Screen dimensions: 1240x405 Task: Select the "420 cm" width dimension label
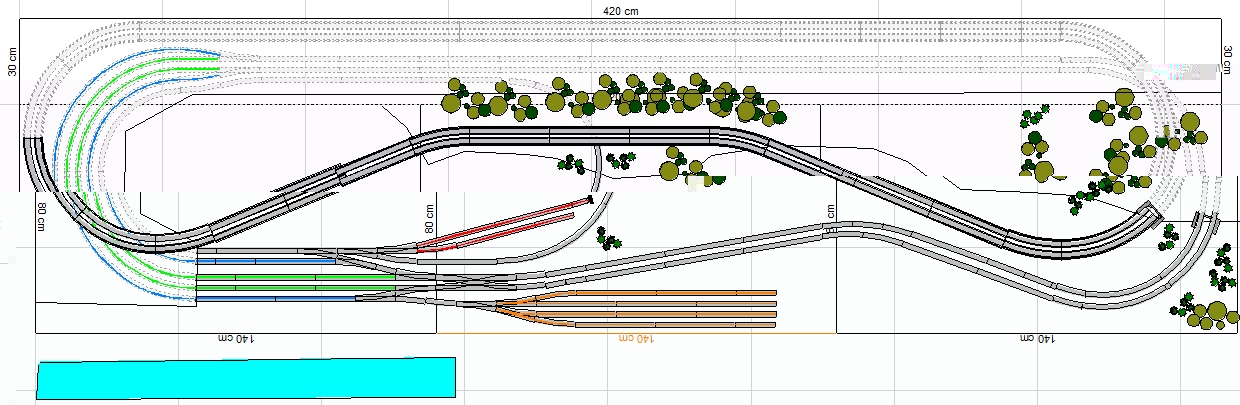620,10
